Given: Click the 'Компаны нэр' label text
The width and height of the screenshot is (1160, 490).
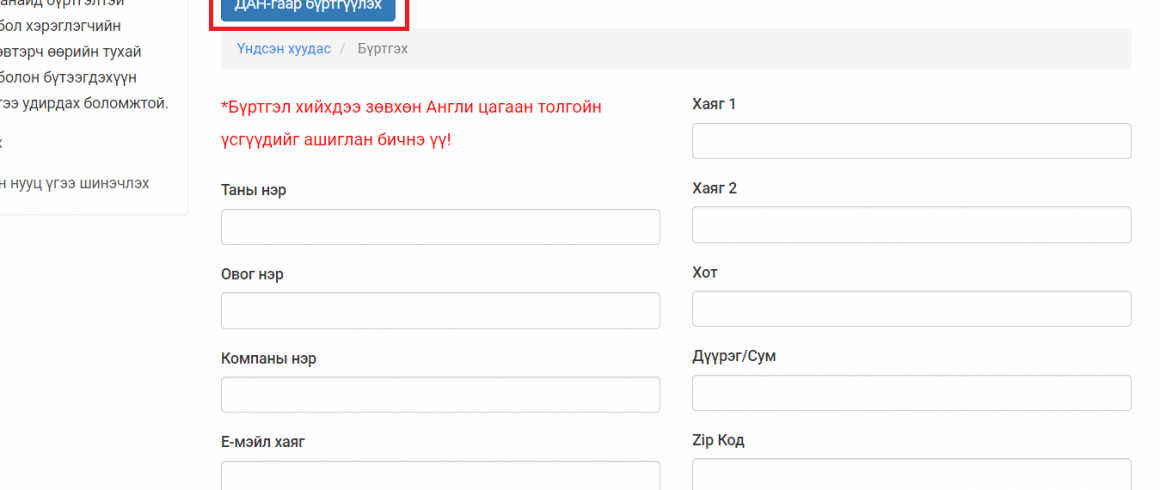Looking at the screenshot, I should coord(269,359).
